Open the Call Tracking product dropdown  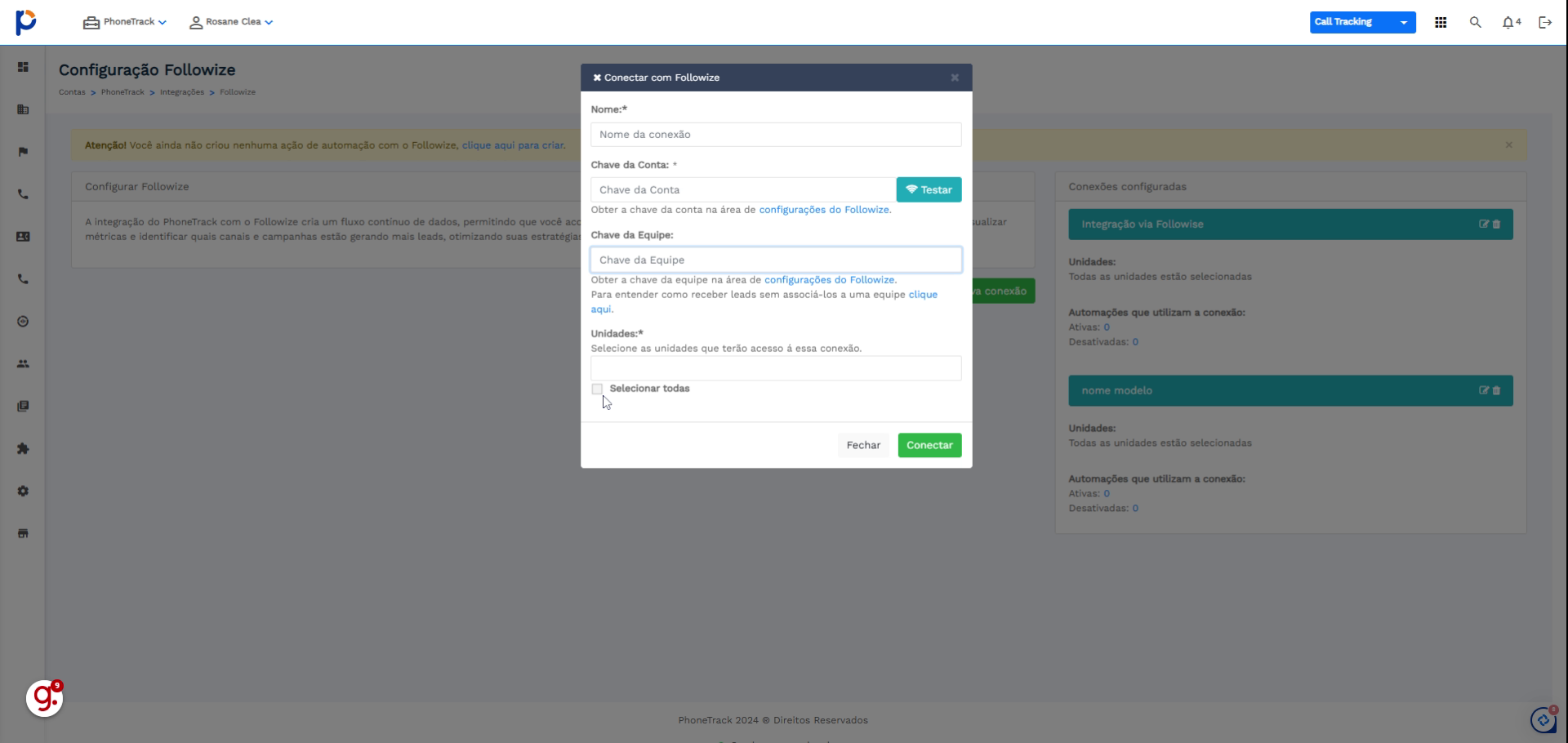(1362, 22)
